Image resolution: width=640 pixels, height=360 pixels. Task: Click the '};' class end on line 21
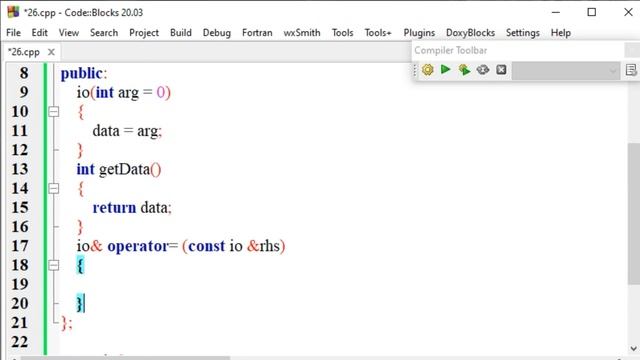[67, 323]
